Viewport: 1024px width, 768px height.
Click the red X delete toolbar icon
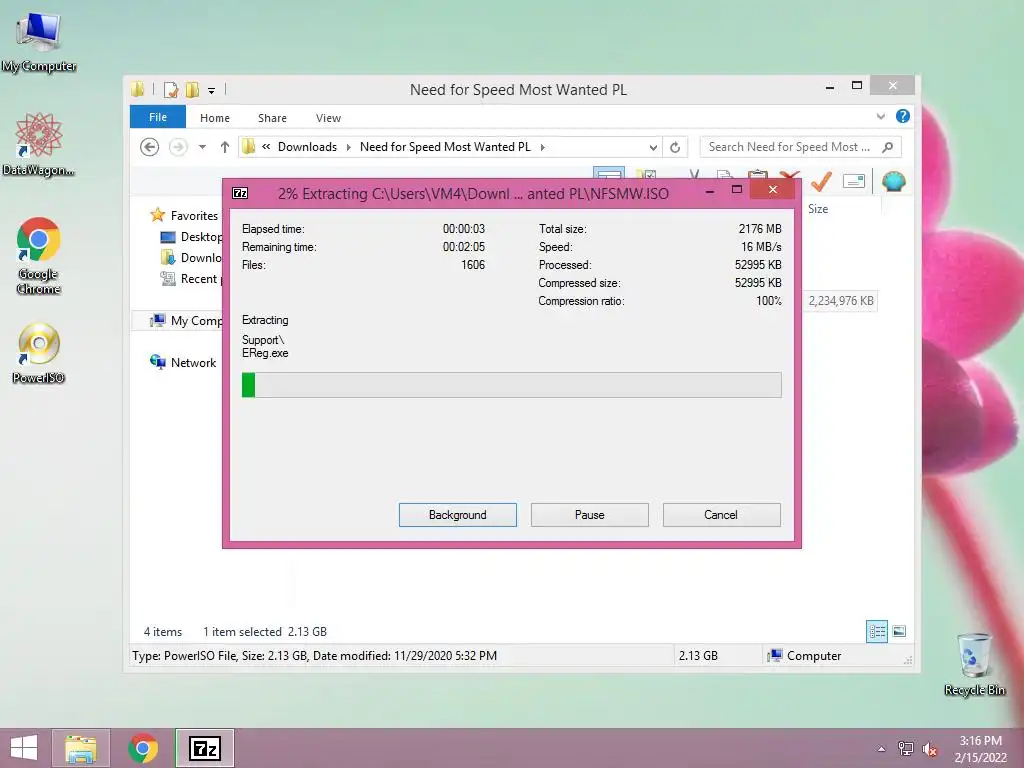click(791, 175)
